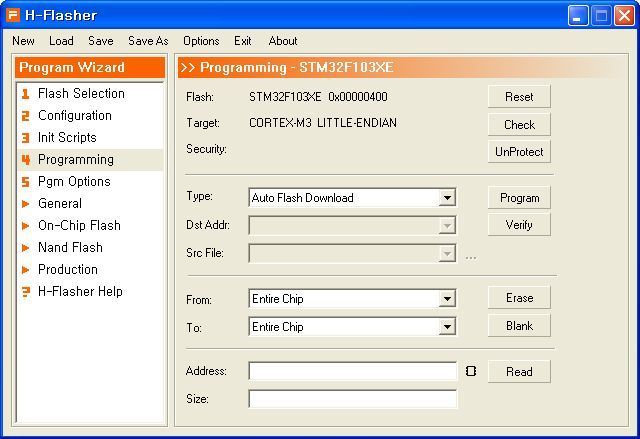Click the Address input field
Viewport: 640px width, 439px height.
[x=353, y=371]
